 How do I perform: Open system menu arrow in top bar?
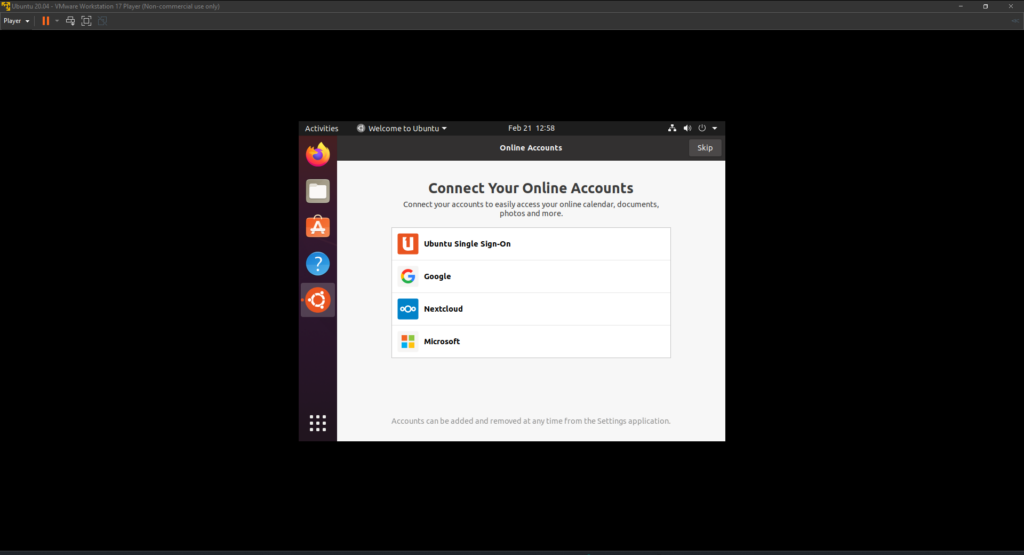click(x=715, y=128)
